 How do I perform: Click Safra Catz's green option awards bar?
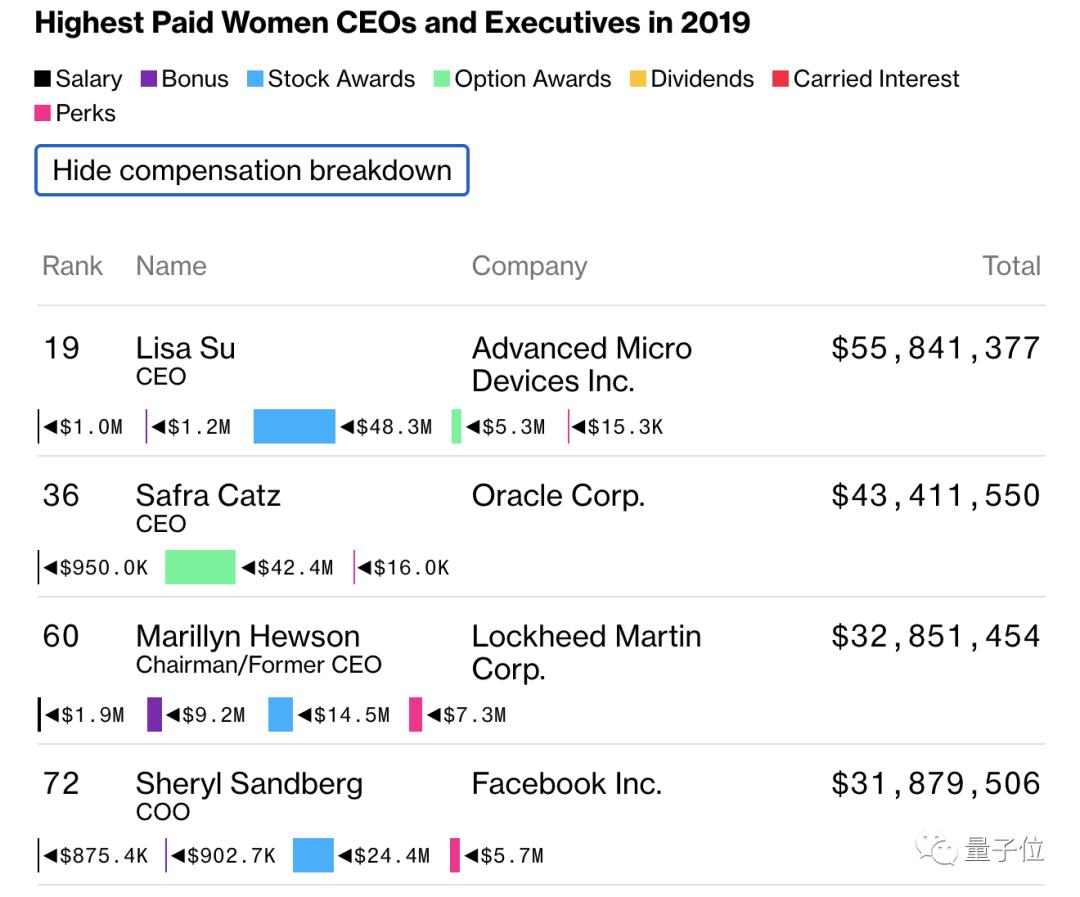pos(200,567)
